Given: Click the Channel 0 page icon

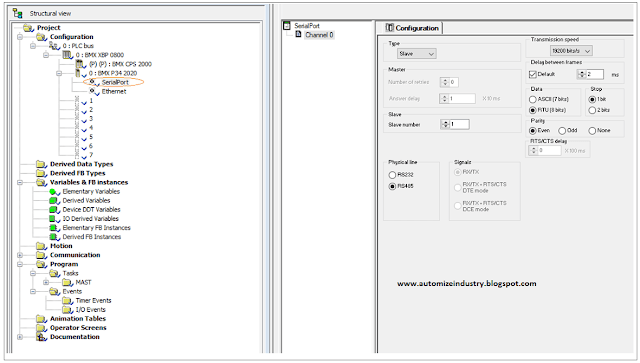Looking at the screenshot, I should click(298, 34).
